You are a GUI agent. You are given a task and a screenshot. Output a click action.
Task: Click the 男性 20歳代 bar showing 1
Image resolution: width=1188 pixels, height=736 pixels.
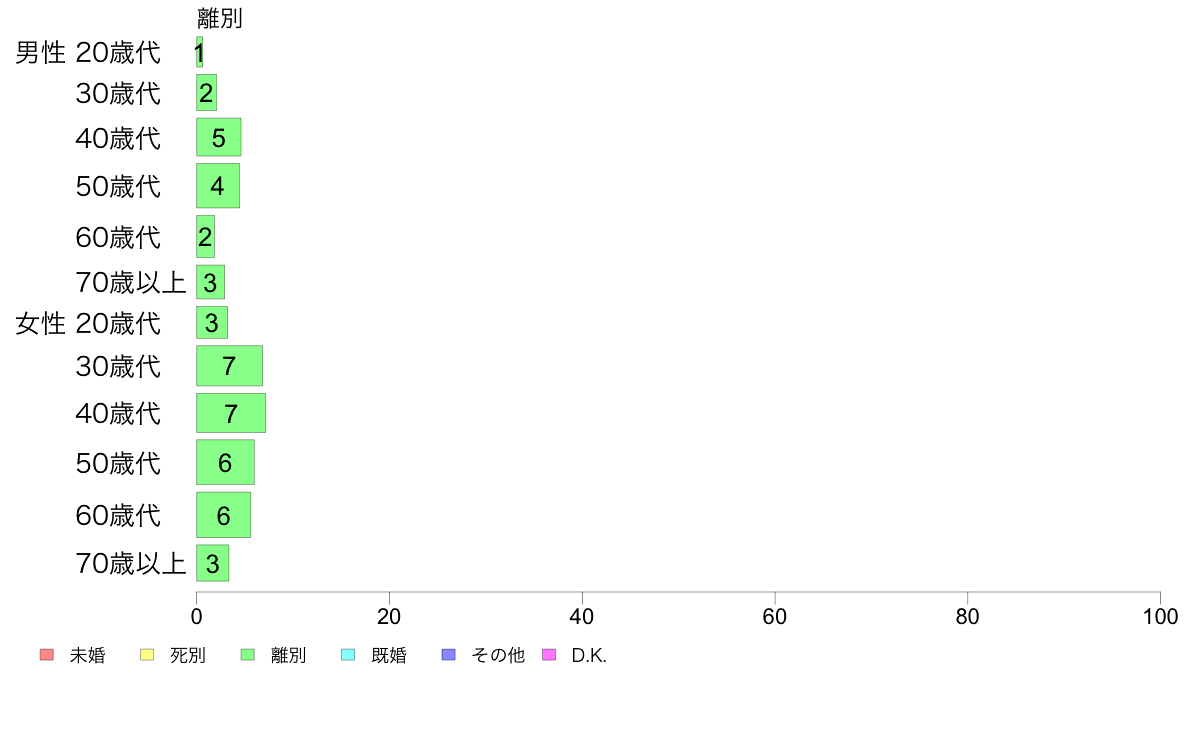point(199,52)
